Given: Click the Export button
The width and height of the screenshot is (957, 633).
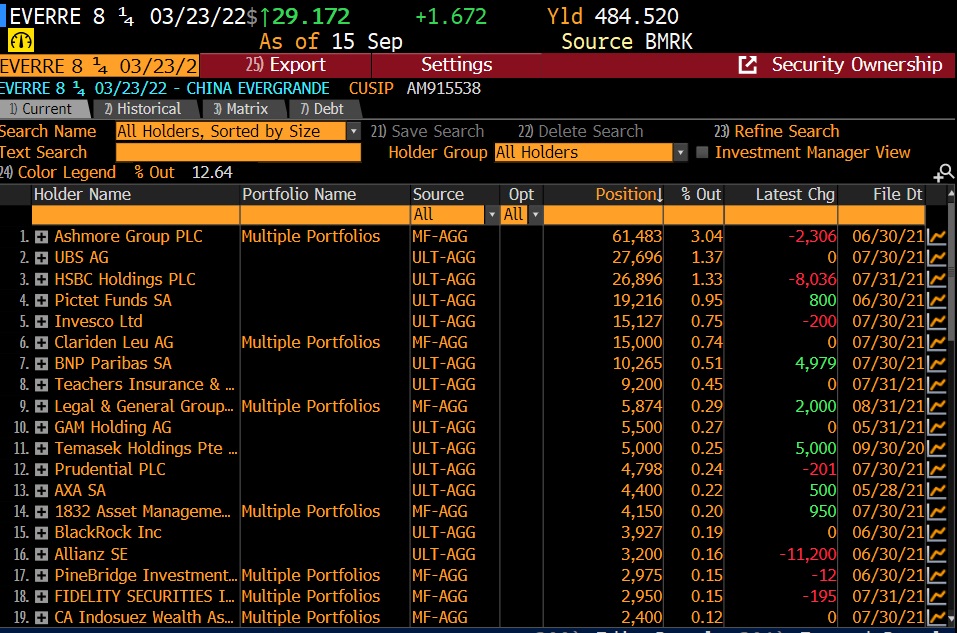Looking at the screenshot, I should [x=286, y=65].
